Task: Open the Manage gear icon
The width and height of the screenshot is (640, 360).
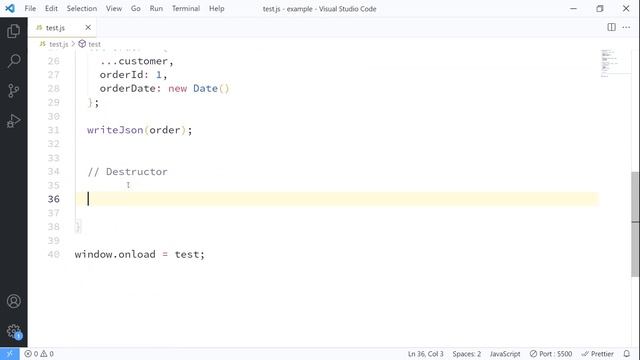Action: tap(14, 331)
